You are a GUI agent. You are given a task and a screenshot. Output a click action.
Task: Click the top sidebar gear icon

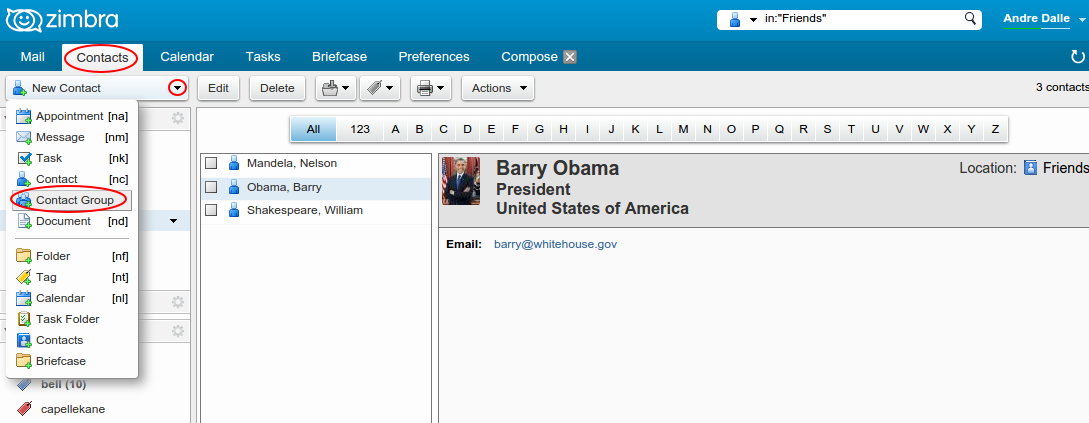click(x=178, y=118)
